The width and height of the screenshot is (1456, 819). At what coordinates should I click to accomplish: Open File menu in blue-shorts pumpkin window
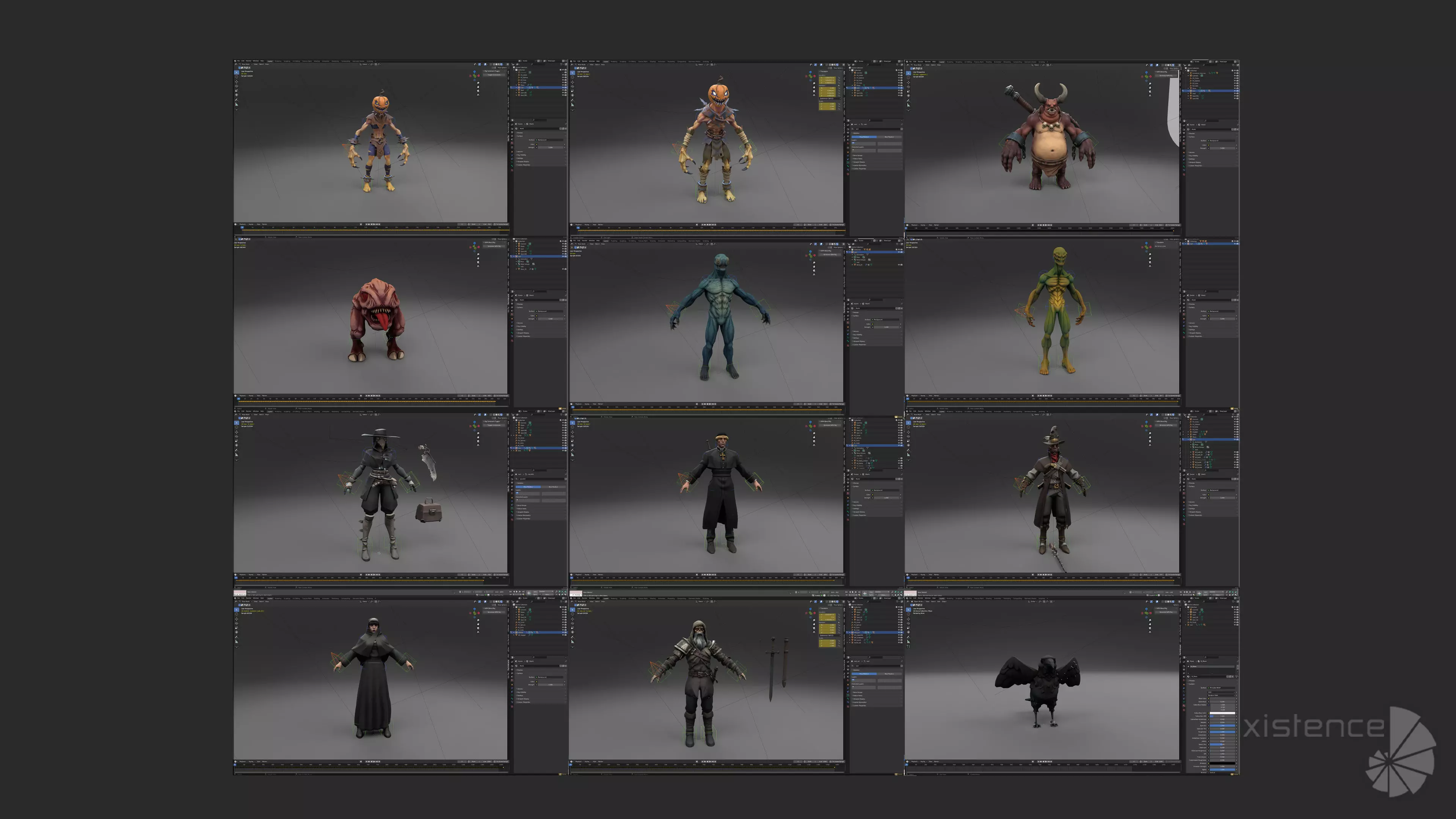238,61
